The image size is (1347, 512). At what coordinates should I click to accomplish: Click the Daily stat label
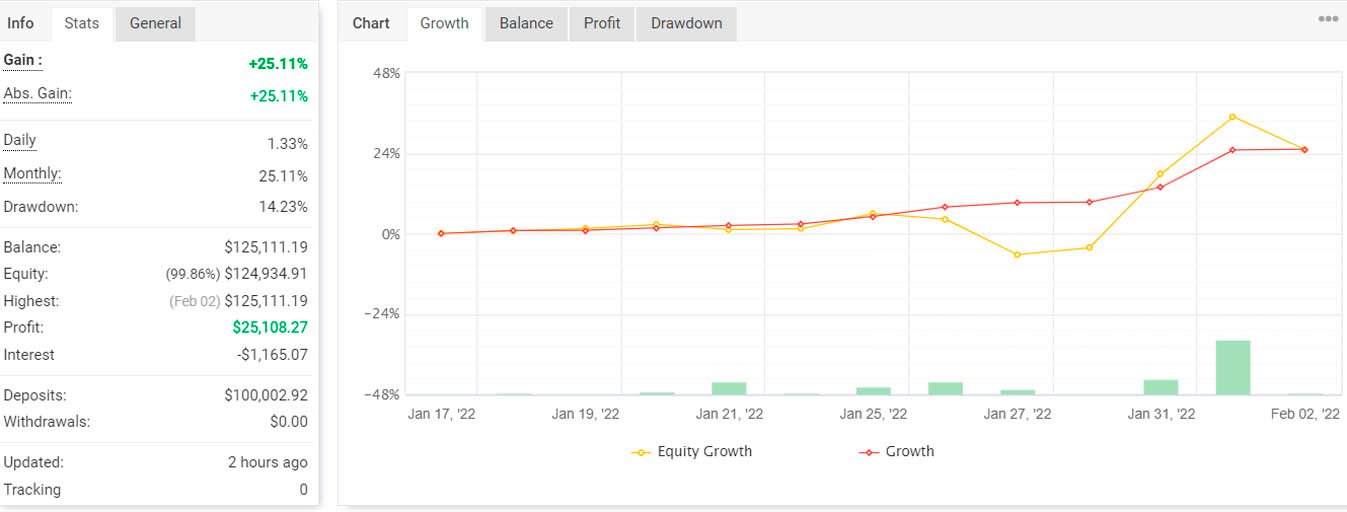pyautogui.click(x=20, y=141)
